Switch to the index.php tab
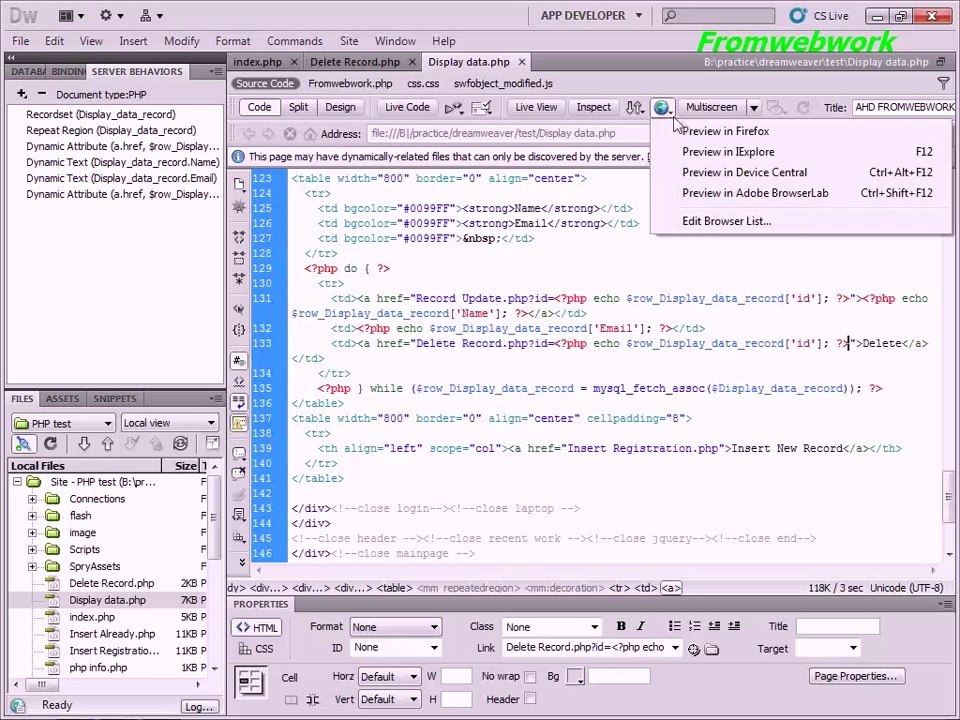The image size is (960, 720). [x=258, y=62]
